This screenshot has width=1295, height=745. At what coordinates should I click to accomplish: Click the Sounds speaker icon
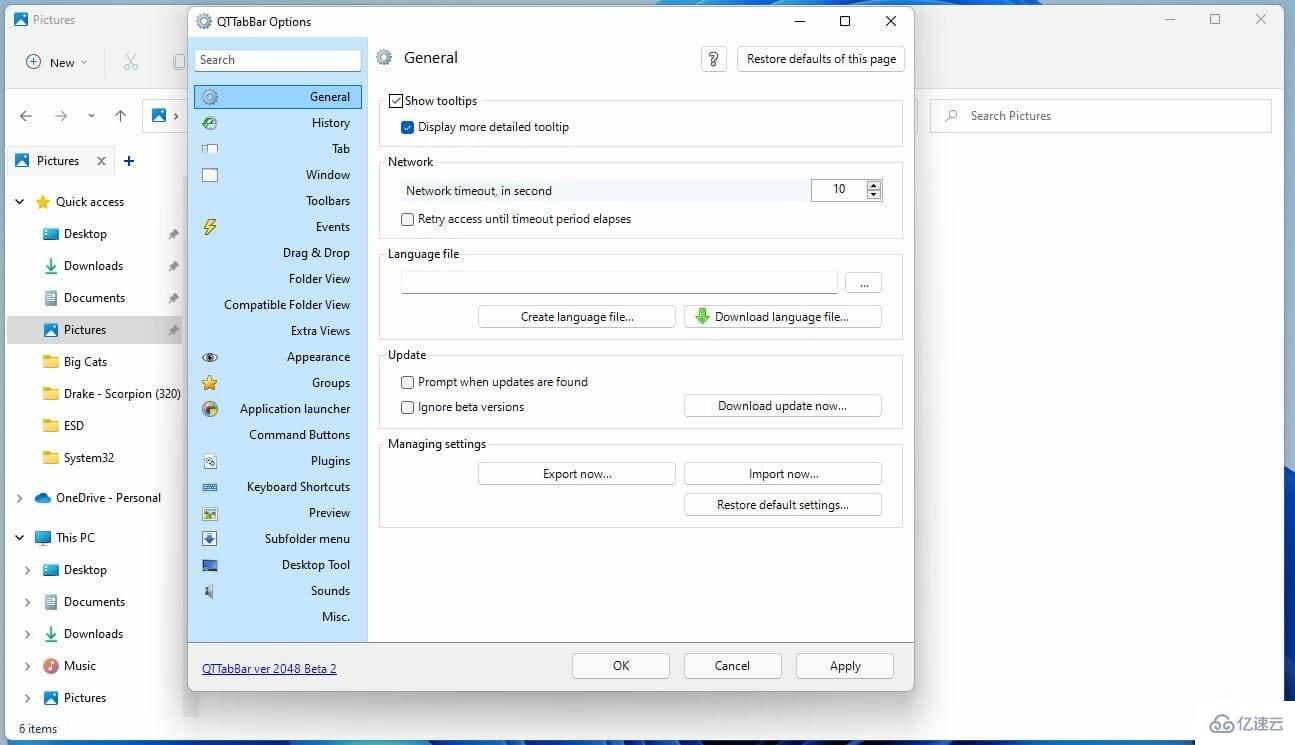[209, 591]
